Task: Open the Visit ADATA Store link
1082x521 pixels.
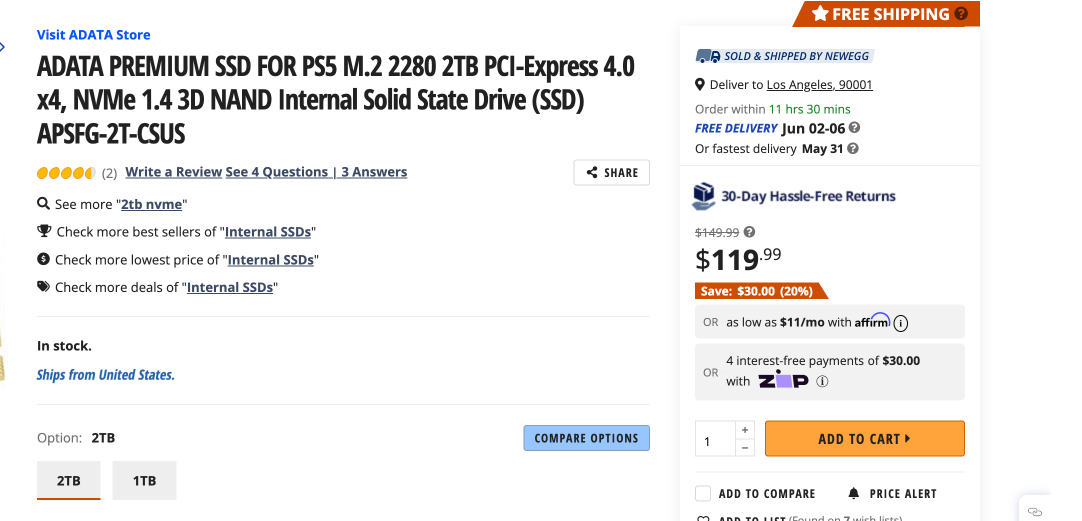Action: click(x=94, y=34)
